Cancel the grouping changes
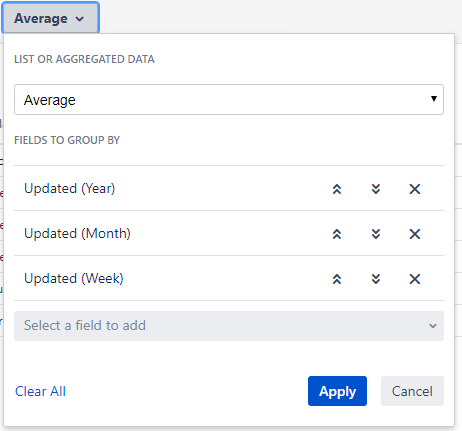This screenshot has width=462, height=431. coord(412,391)
